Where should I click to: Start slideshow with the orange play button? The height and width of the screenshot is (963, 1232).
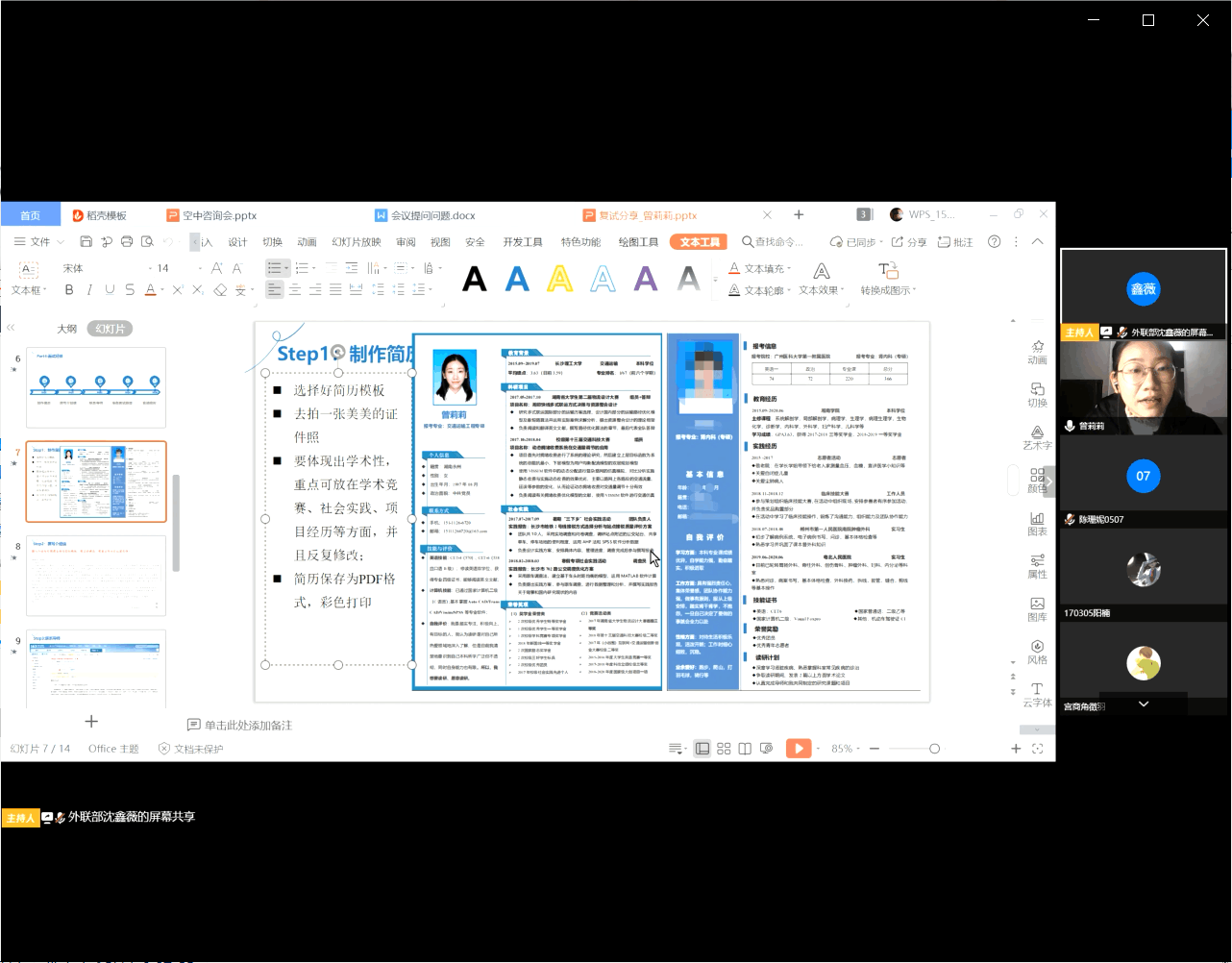coord(798,749)
